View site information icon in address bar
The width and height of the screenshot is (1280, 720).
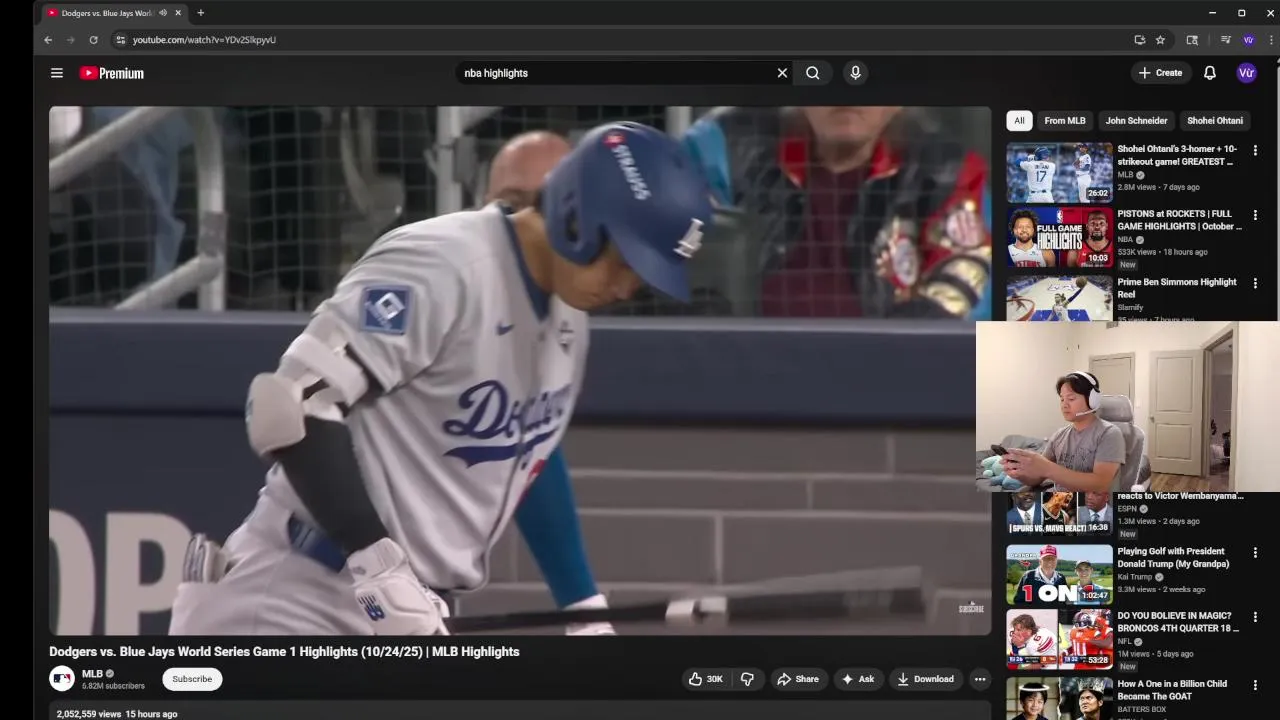click(120, 40)
